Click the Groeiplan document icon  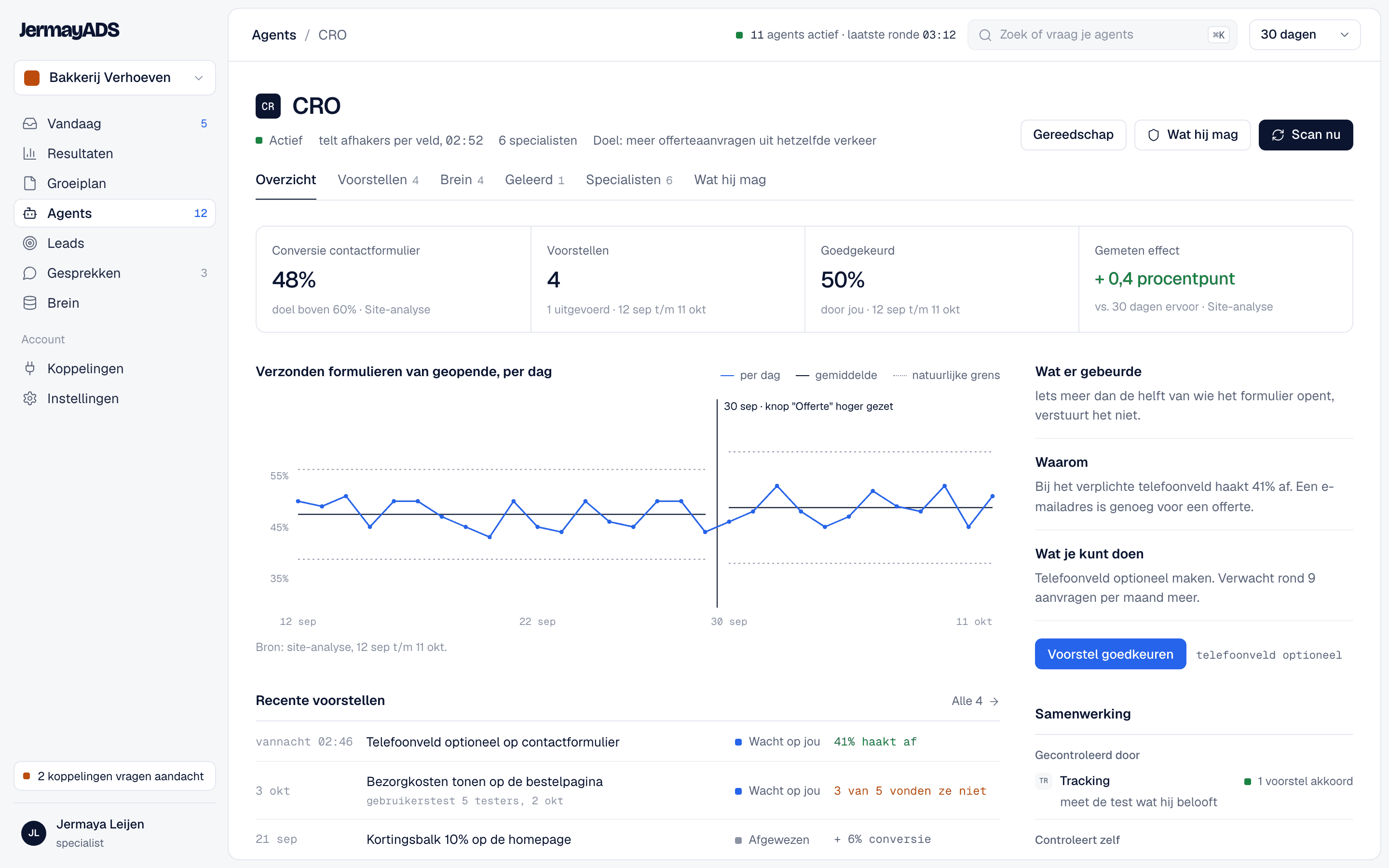point(30,183)
